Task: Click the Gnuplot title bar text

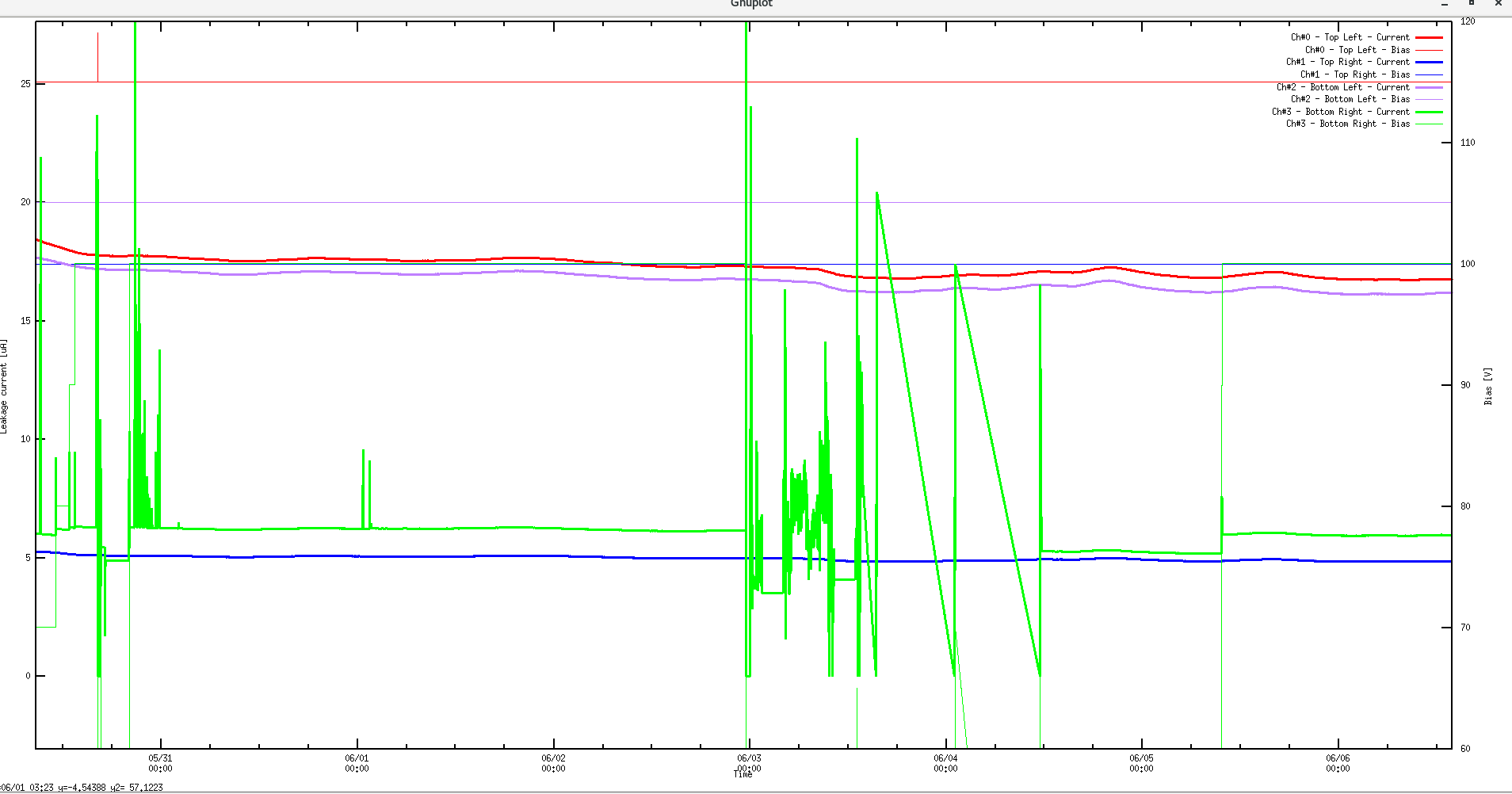Action: tap(751, 4)
